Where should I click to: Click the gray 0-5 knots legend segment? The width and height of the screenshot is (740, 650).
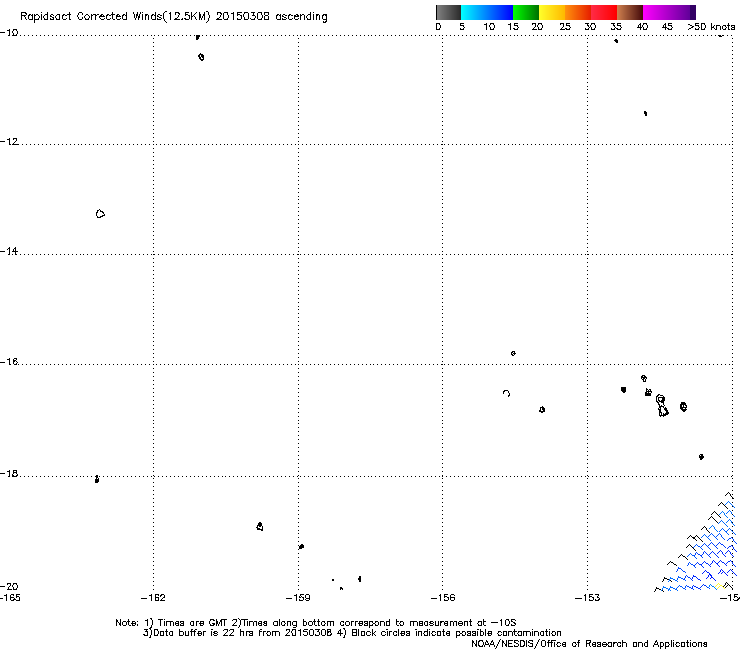(x=448, y=12)
